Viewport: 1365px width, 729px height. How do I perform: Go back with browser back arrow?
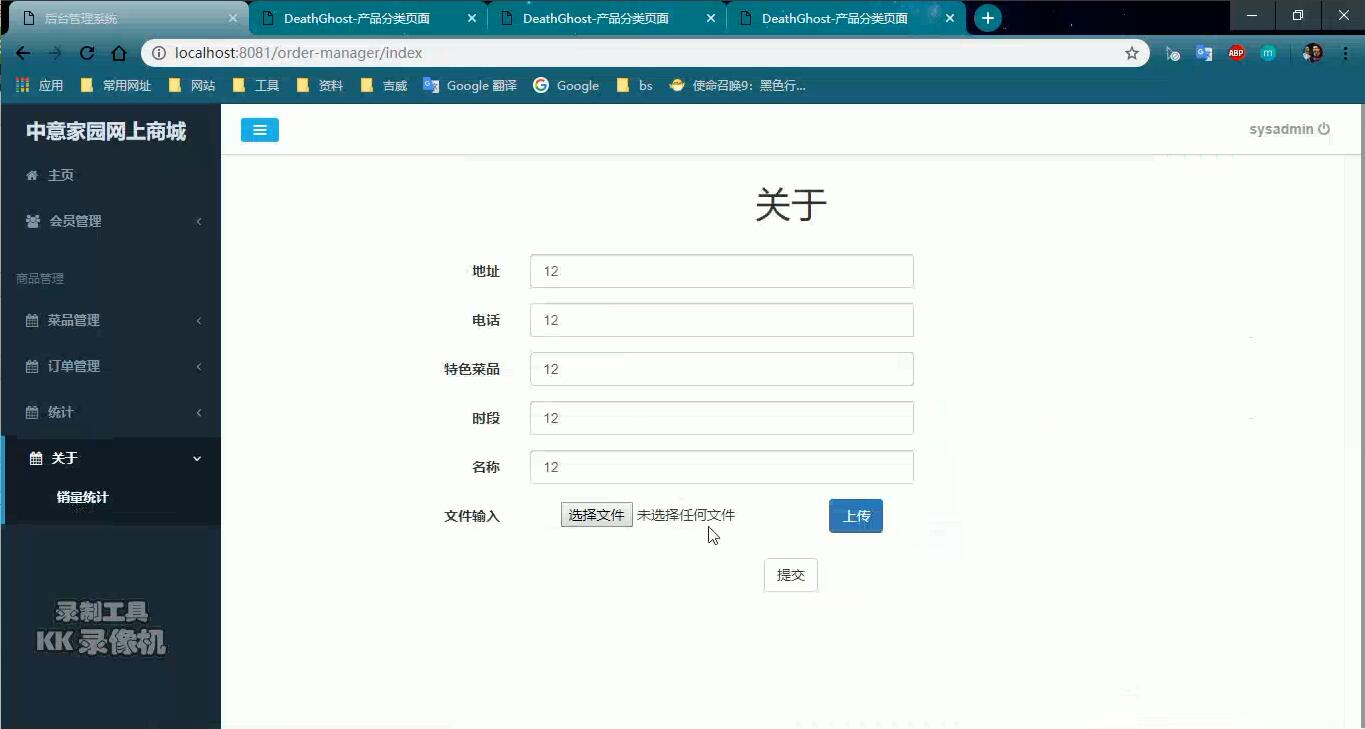coord(23,53)
